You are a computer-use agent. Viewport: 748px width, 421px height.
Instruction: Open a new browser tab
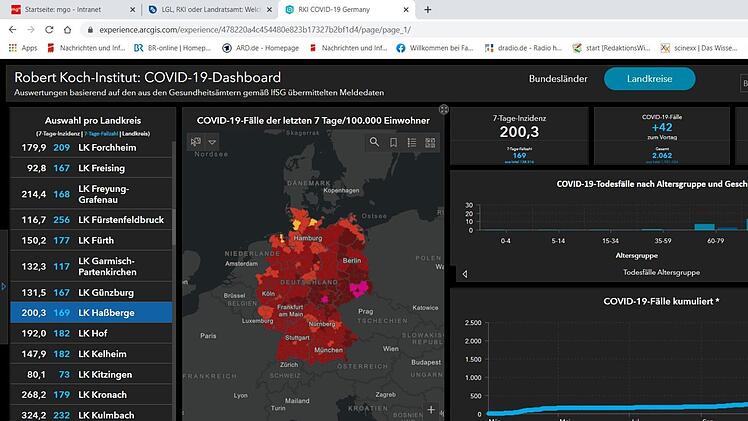tap(427, 10)
